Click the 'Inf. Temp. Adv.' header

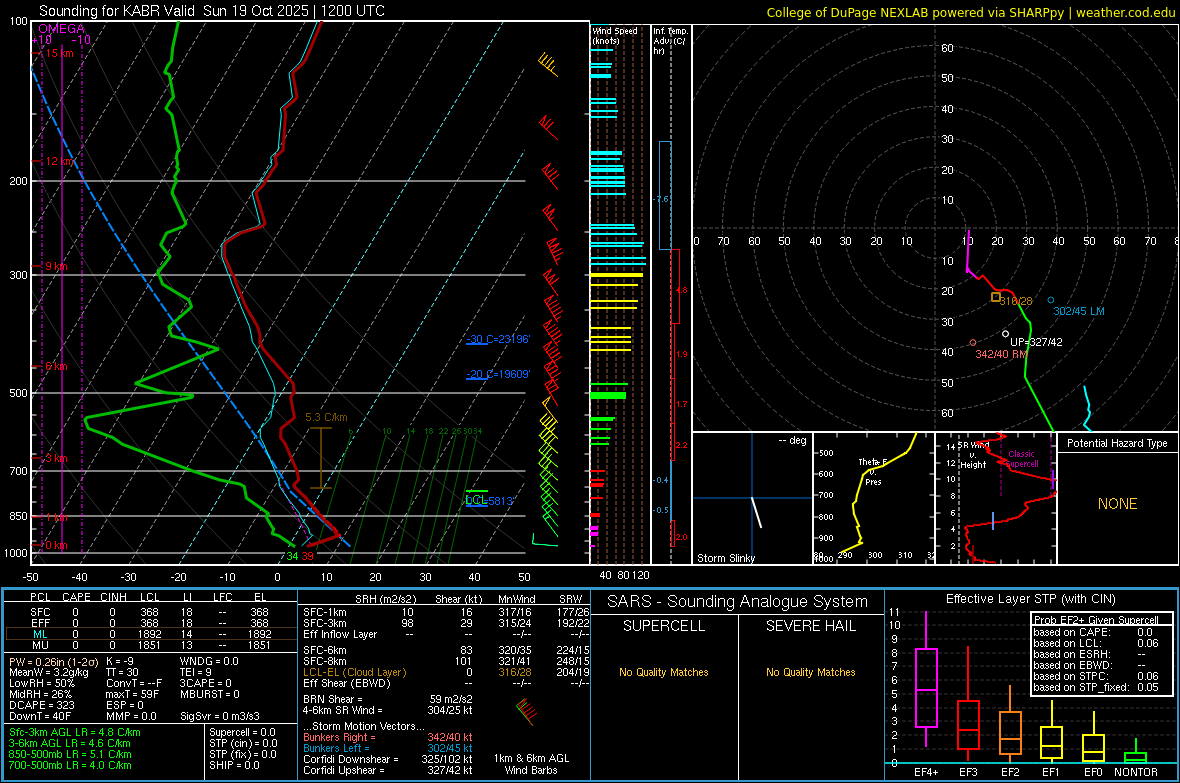pyautogui.click(x=670, y=41)
